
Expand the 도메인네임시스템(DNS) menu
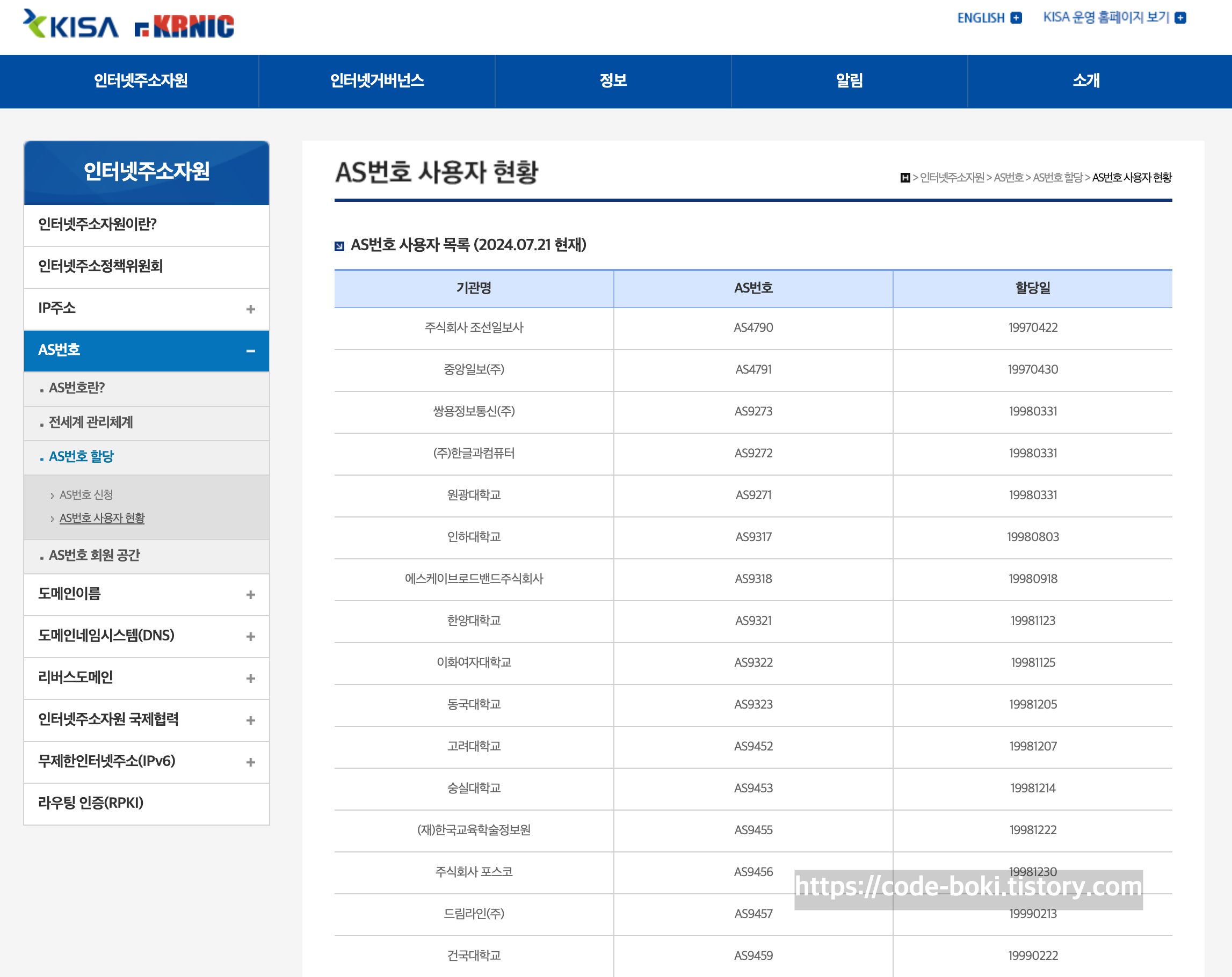[250, 636]
